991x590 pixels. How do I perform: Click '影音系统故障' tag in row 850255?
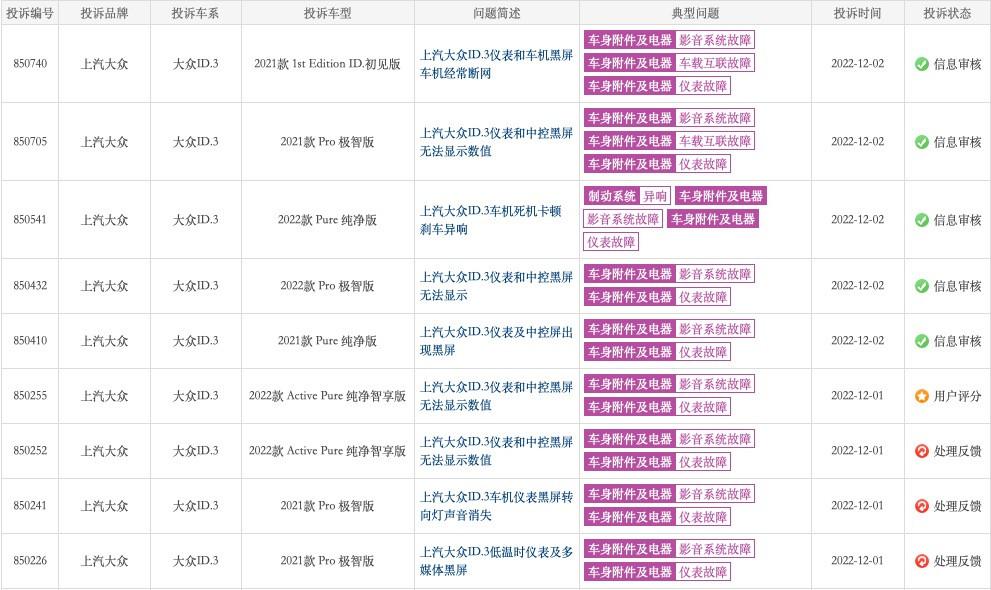(x=715, y=384)
